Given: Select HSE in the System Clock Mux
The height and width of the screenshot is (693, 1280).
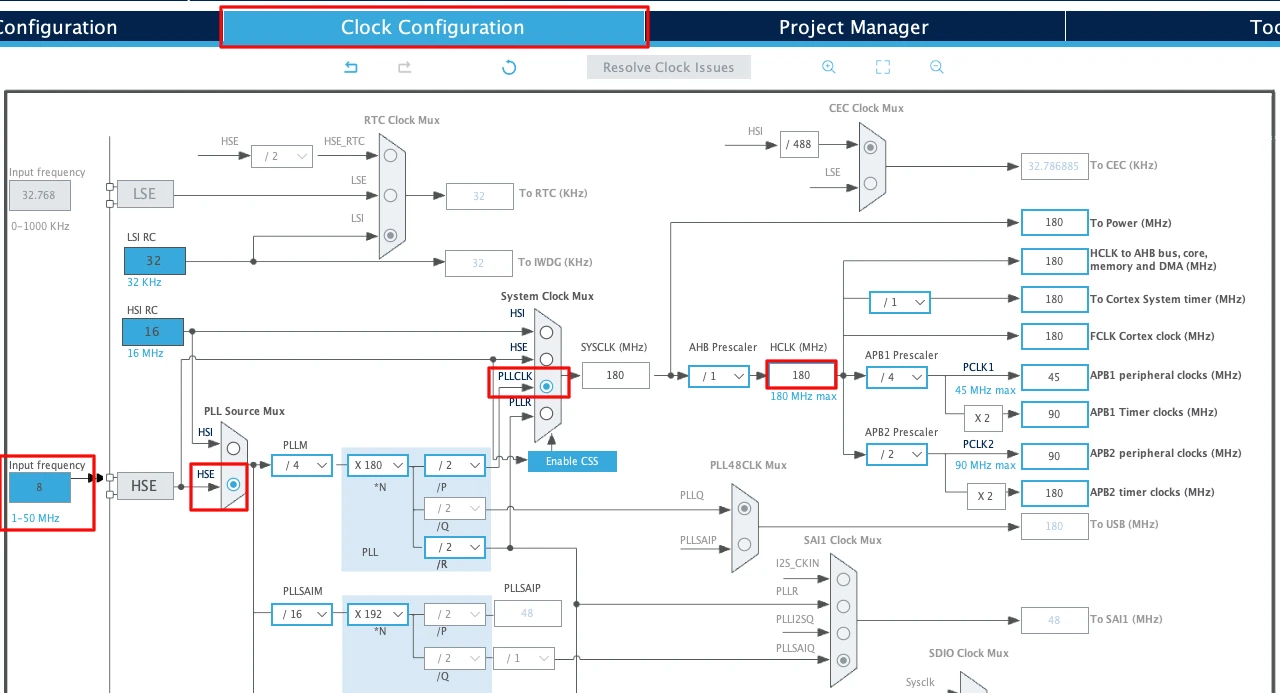Looking at the screenshot, I should tap(546, 358).
